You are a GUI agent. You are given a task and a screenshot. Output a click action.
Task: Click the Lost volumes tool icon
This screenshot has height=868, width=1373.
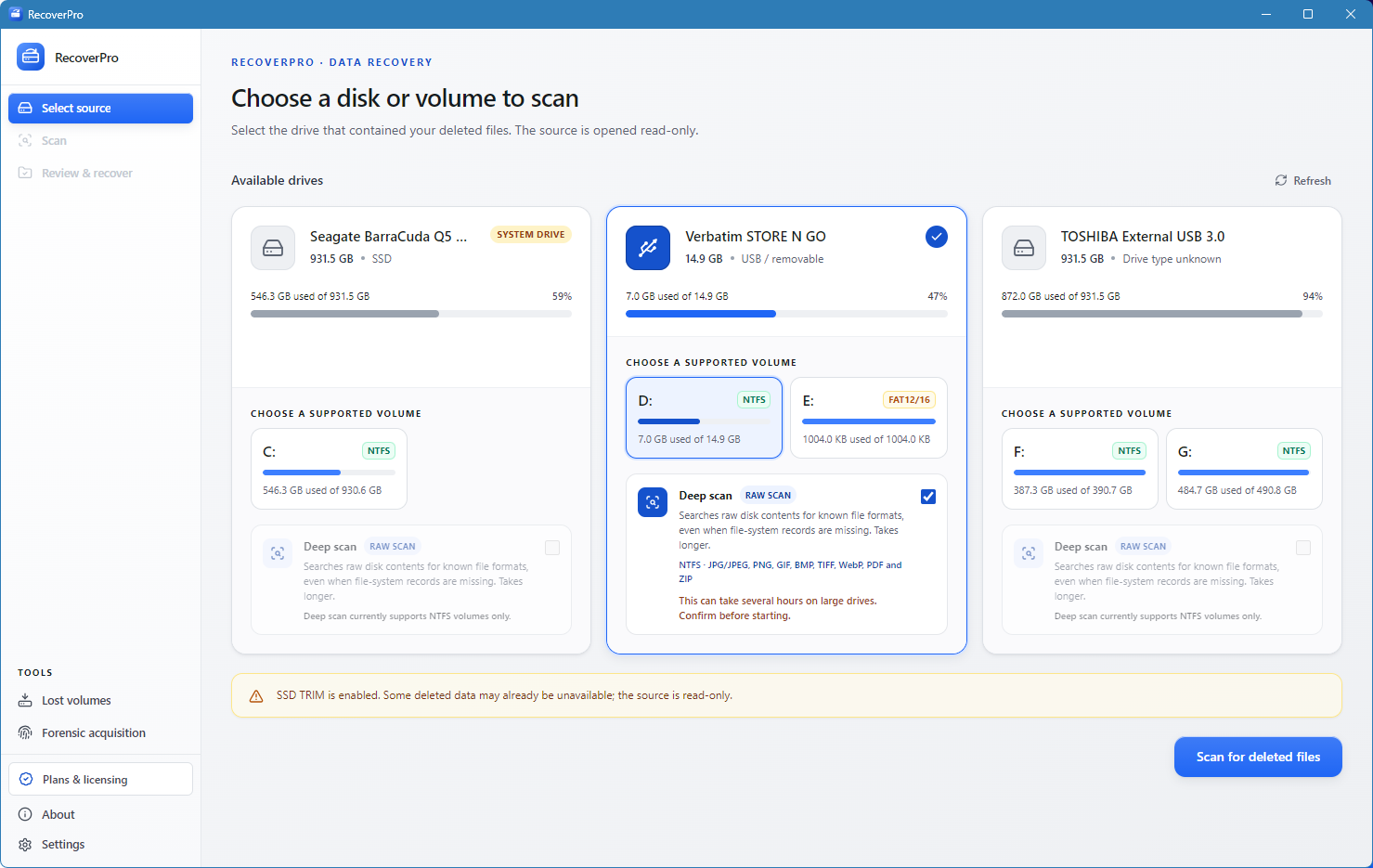point(25,700)
